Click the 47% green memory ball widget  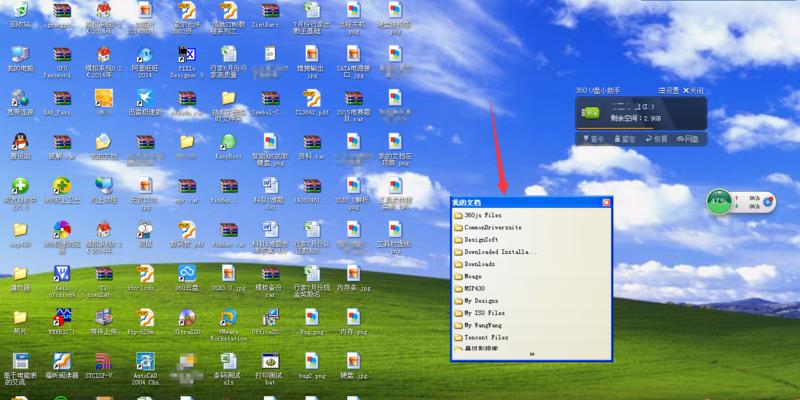coord(718,202)
